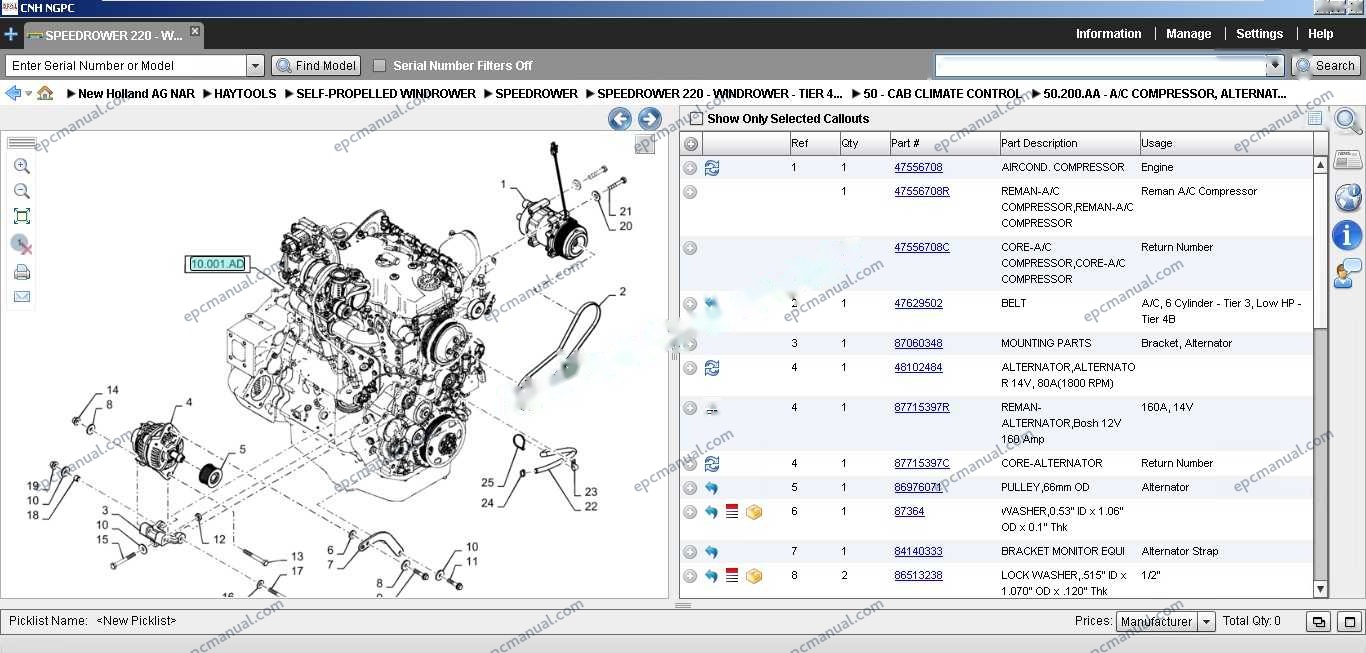Viewport: 1366px width, 653px height.
Task: Add a new tab with plus icon
Action: click(x=11, y=34)
